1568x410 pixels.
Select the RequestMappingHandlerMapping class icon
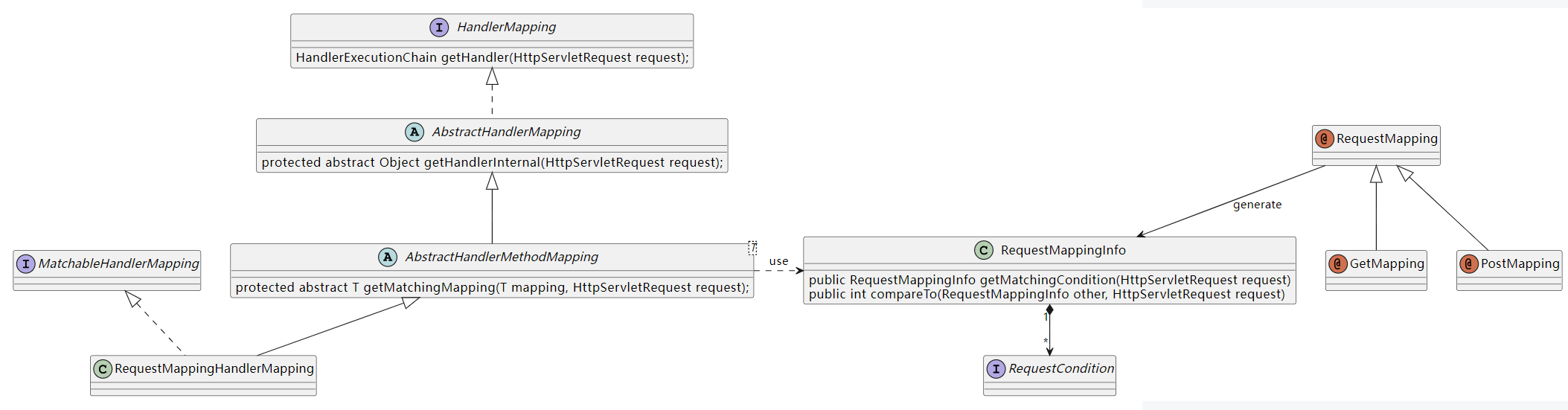coord(103,369)
